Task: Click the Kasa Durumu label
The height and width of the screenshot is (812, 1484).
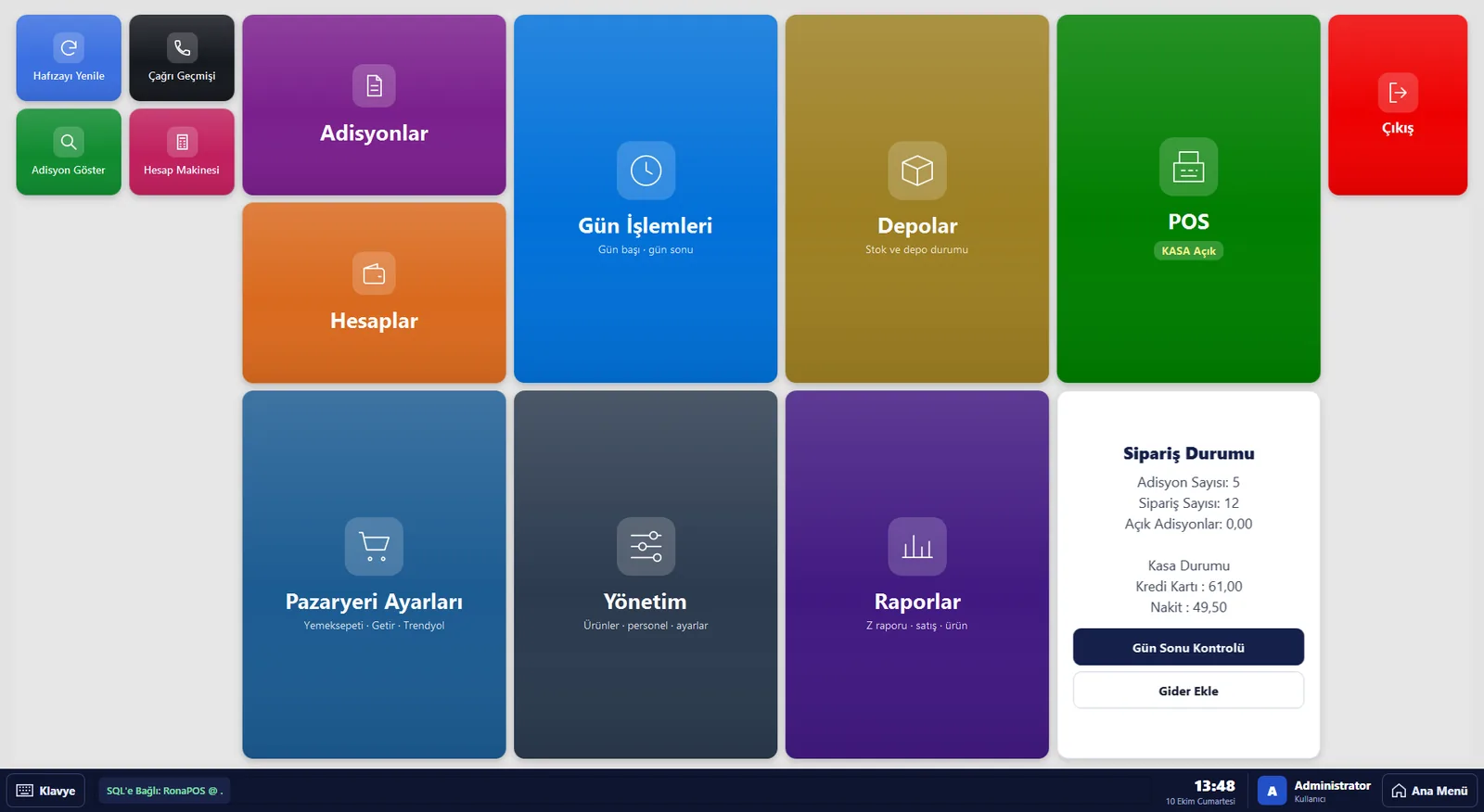Action: point(1188,565)
